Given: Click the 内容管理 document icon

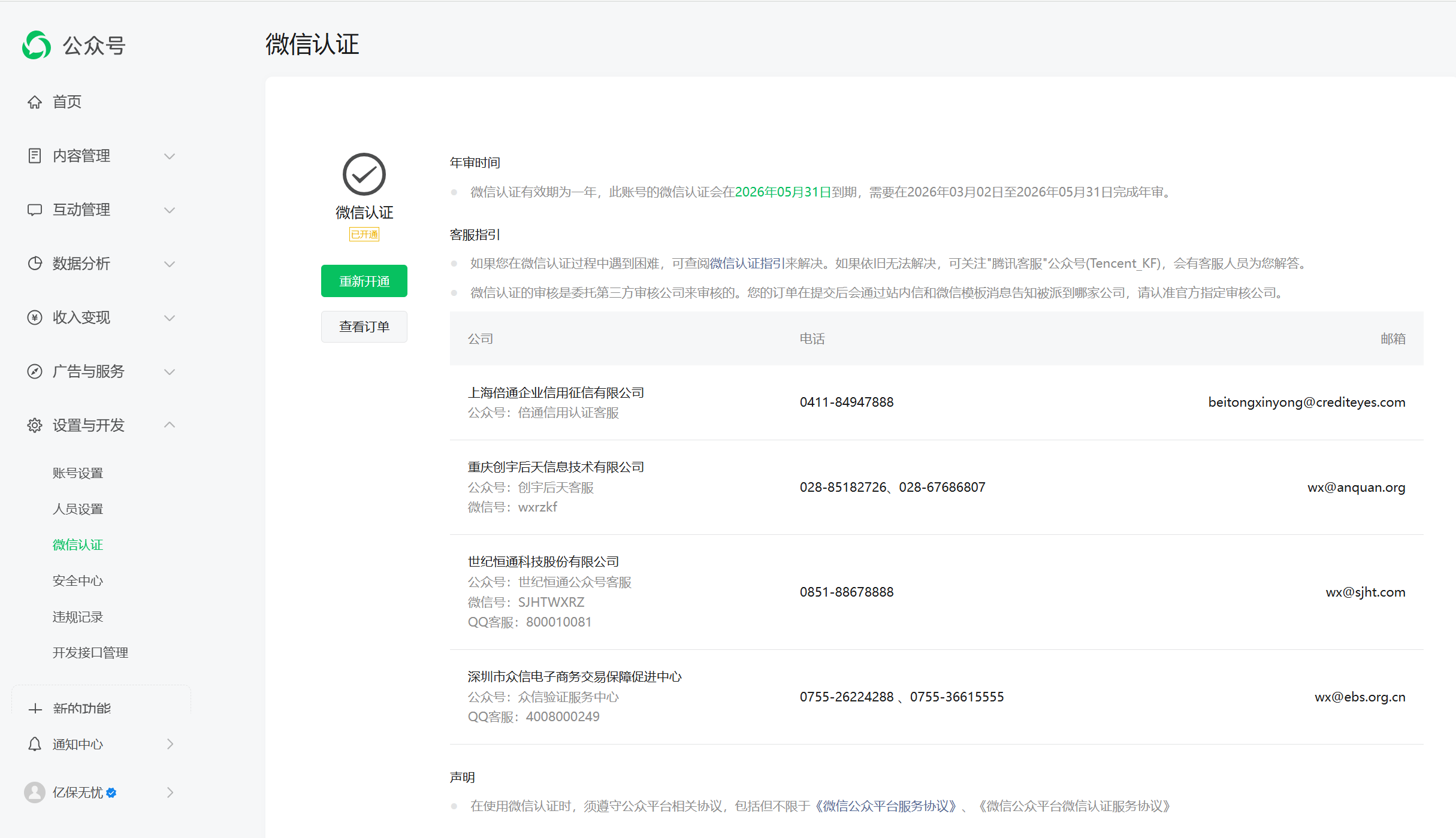Looking at the screenshot, I should 35,156.
